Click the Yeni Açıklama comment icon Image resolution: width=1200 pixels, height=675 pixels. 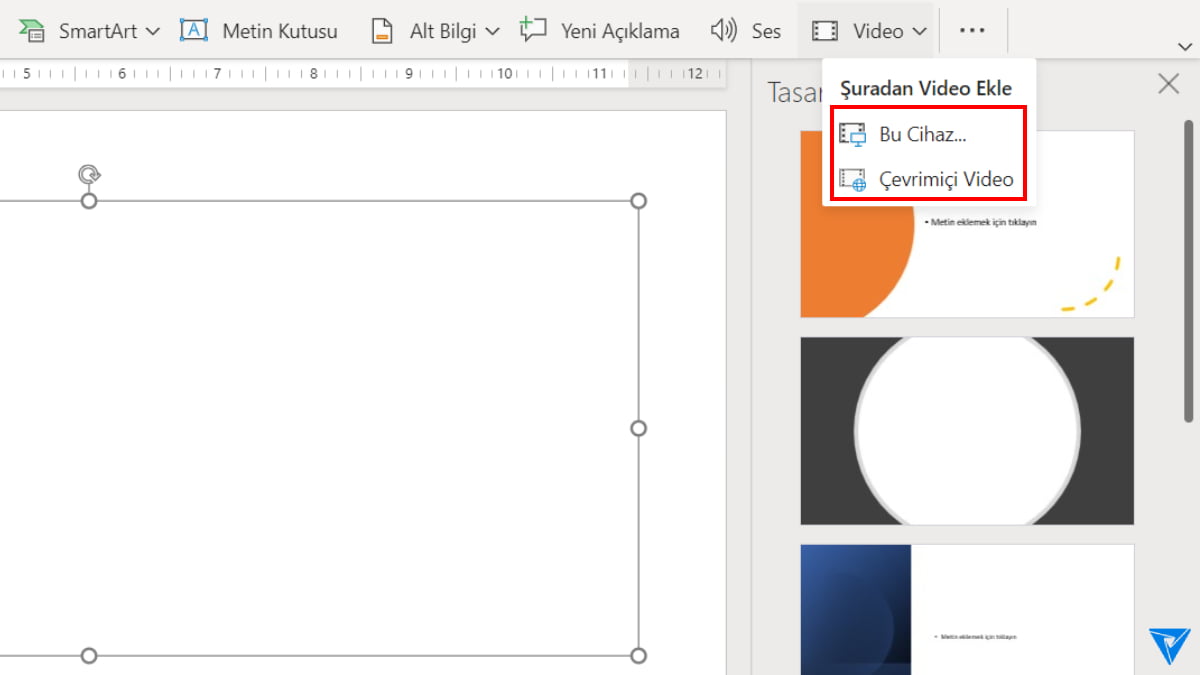point(534,30)
